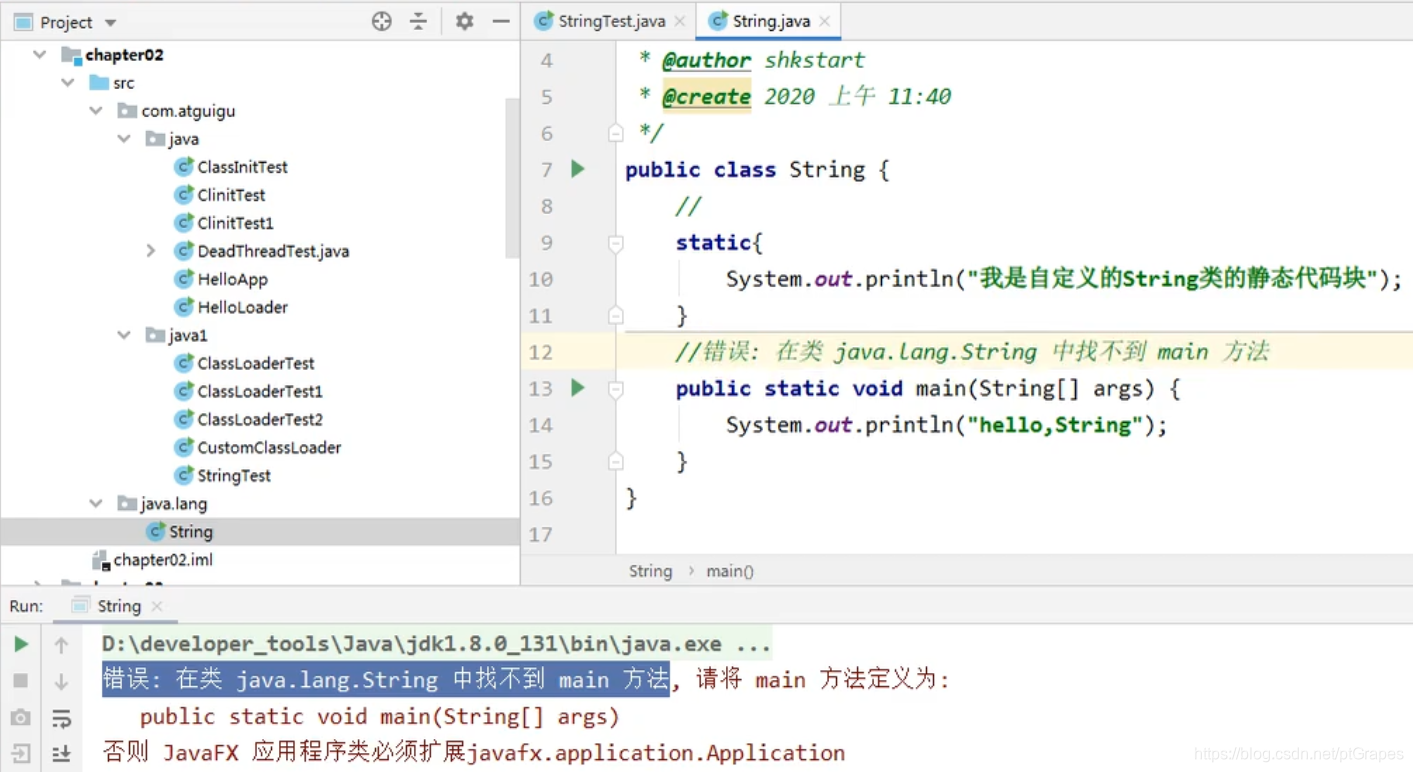
Task: Click the collapse all icon in Project panel
Action: coord(419,21)
